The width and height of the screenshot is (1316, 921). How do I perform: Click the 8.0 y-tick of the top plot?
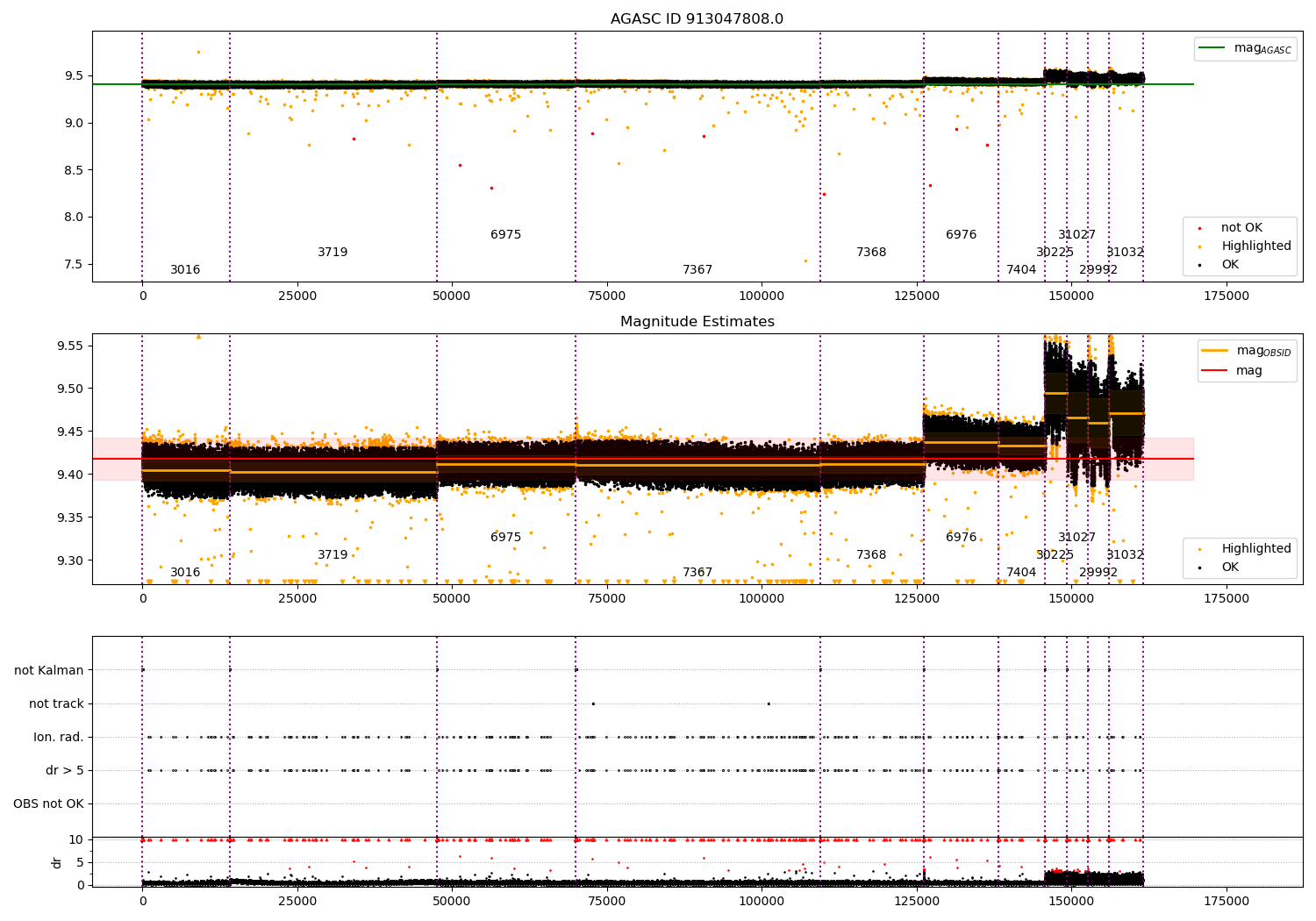tap(73, 218)
